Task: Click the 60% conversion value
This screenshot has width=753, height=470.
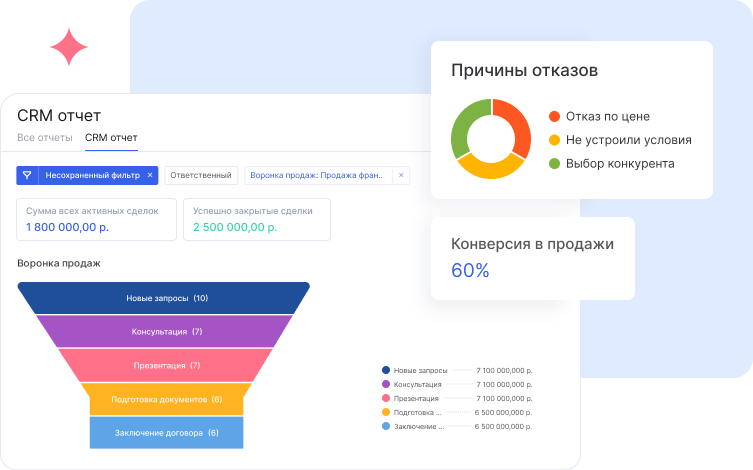Action: pos(470,270)
